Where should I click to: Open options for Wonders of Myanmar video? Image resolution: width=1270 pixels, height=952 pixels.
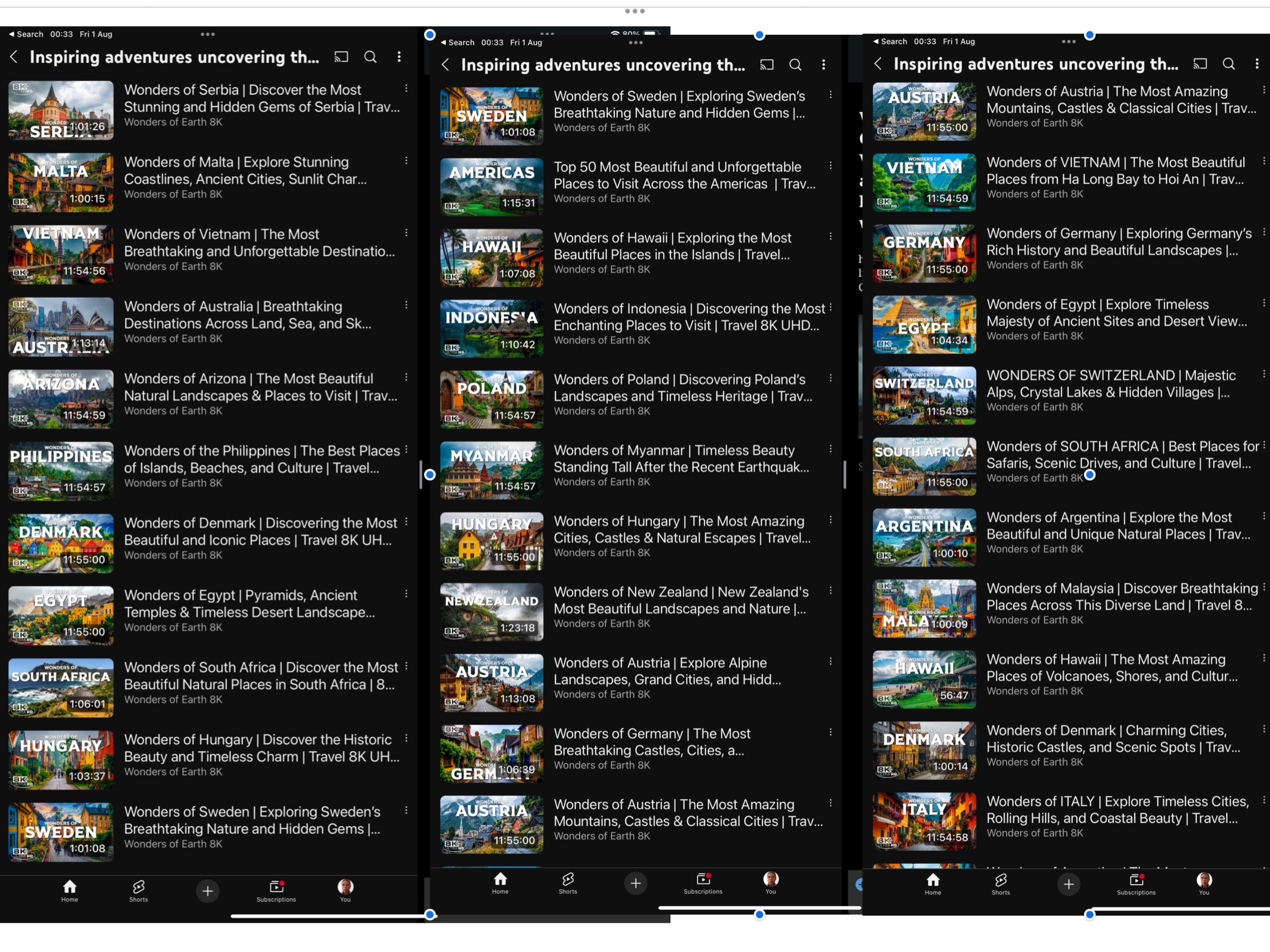coord(830,449)
